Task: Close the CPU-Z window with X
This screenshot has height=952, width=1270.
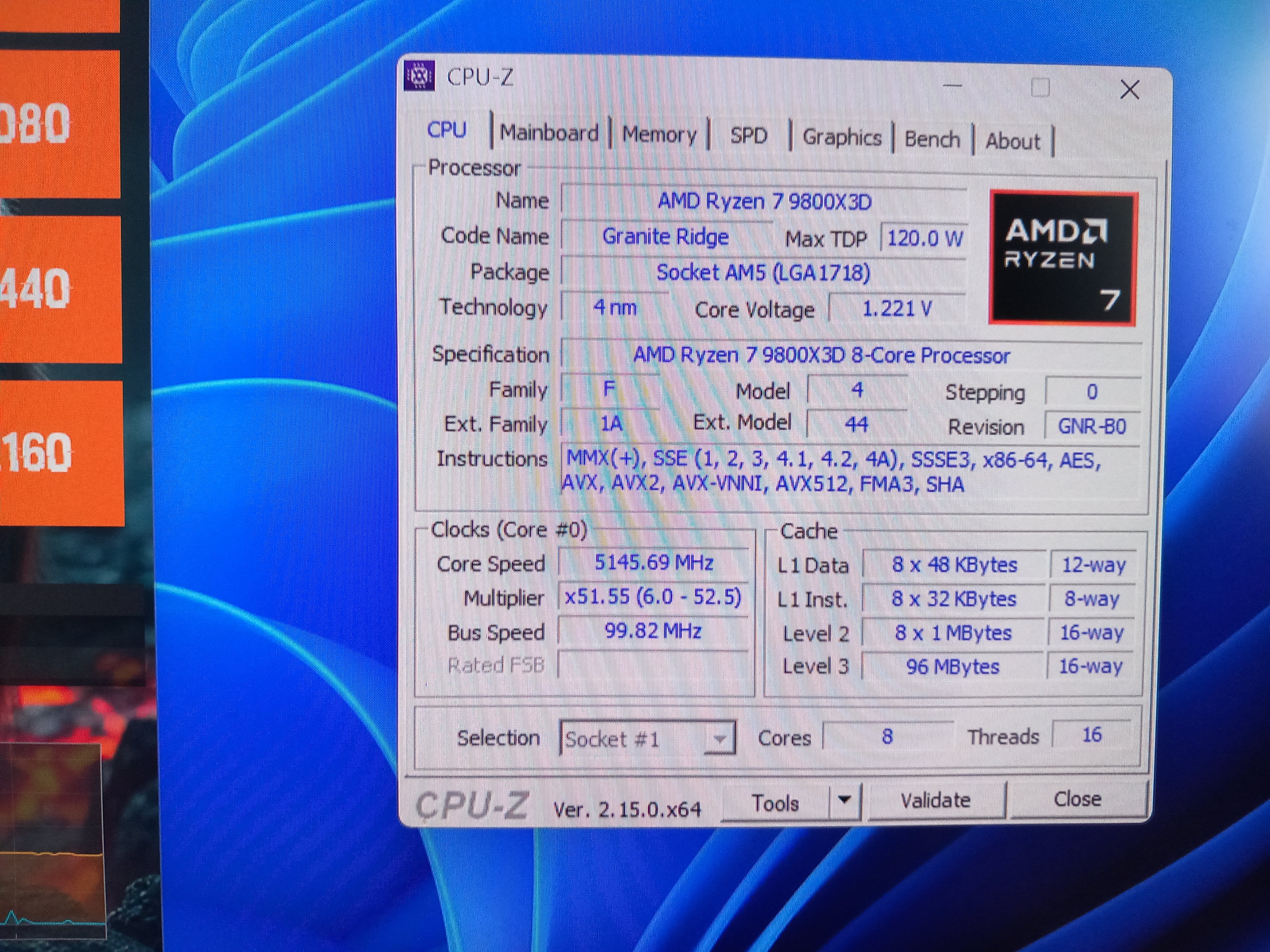Action: coord(1129,90)
